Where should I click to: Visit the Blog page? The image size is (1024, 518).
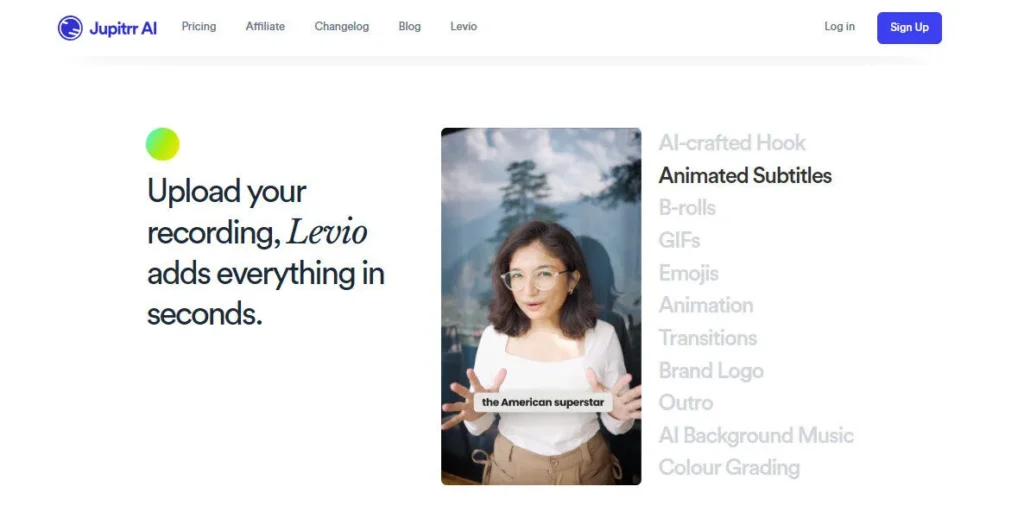click(409, 27)
